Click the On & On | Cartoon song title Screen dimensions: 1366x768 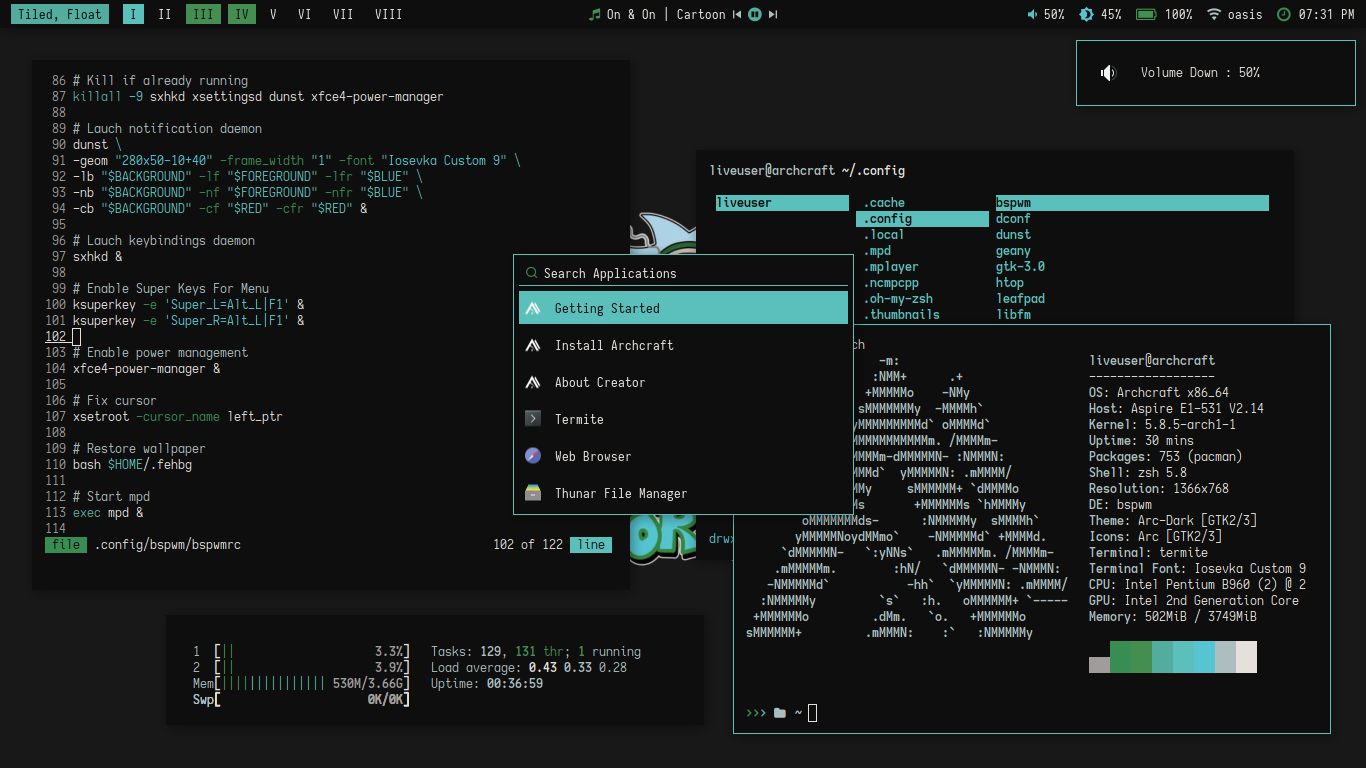point(666,14)
